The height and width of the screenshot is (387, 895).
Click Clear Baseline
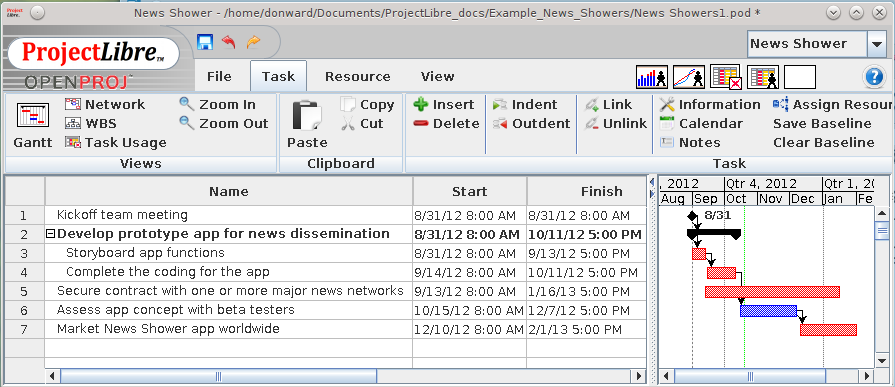(x=824, y=143)
